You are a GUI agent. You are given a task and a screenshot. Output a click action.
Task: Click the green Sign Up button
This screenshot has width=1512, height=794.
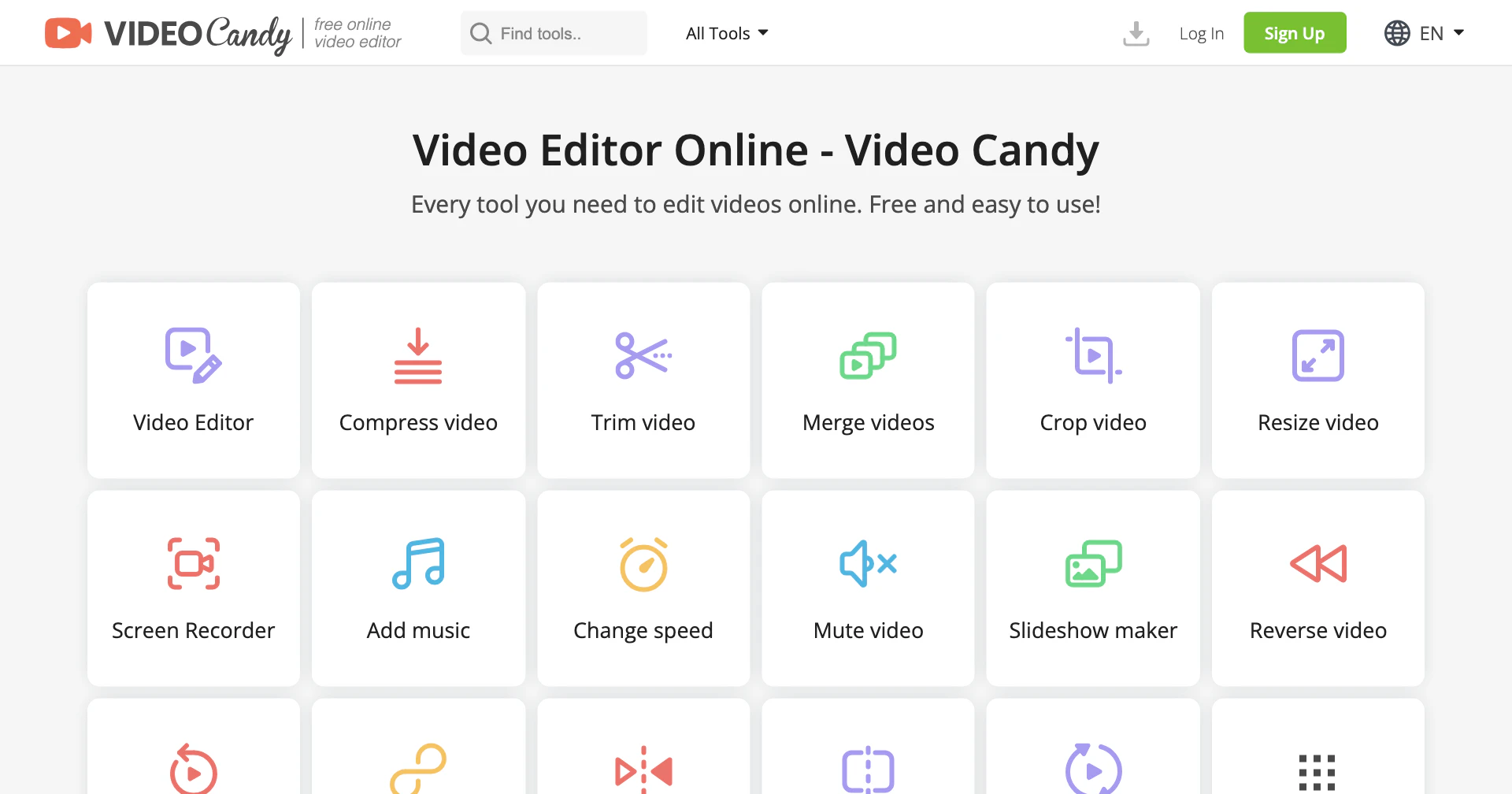tap(1295, 33)
